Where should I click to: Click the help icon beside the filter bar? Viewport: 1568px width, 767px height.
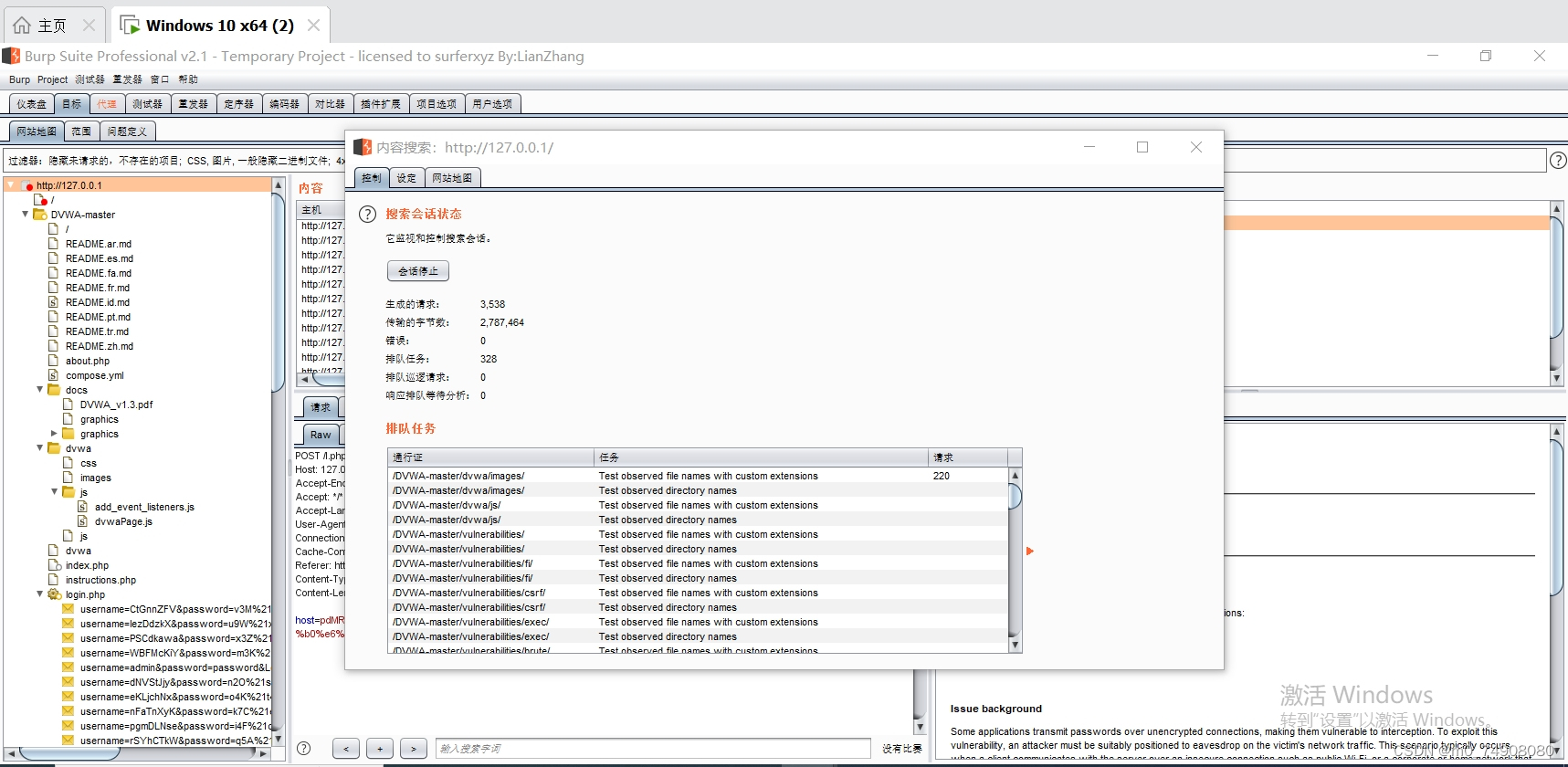point(1559,161)
